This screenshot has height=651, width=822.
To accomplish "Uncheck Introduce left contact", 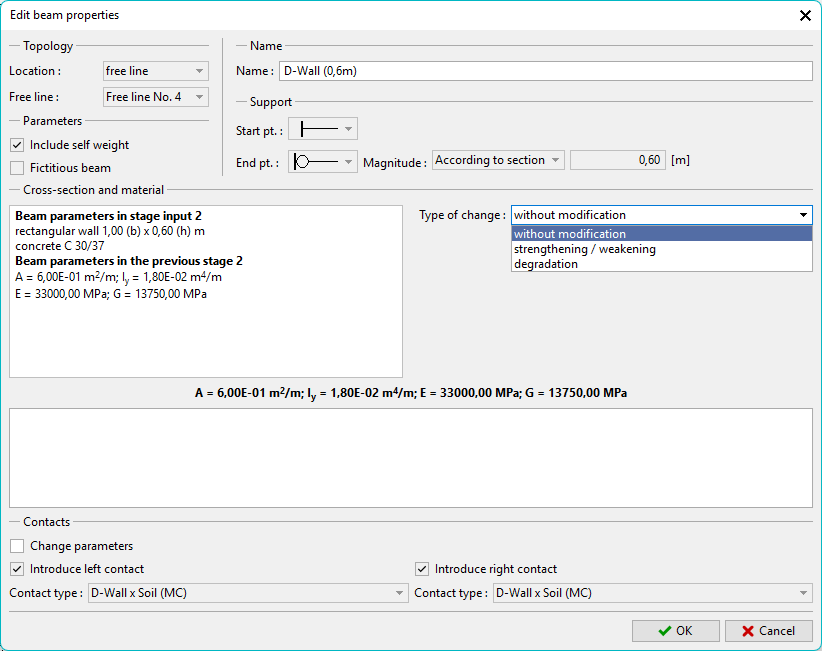I will (17, 569).
